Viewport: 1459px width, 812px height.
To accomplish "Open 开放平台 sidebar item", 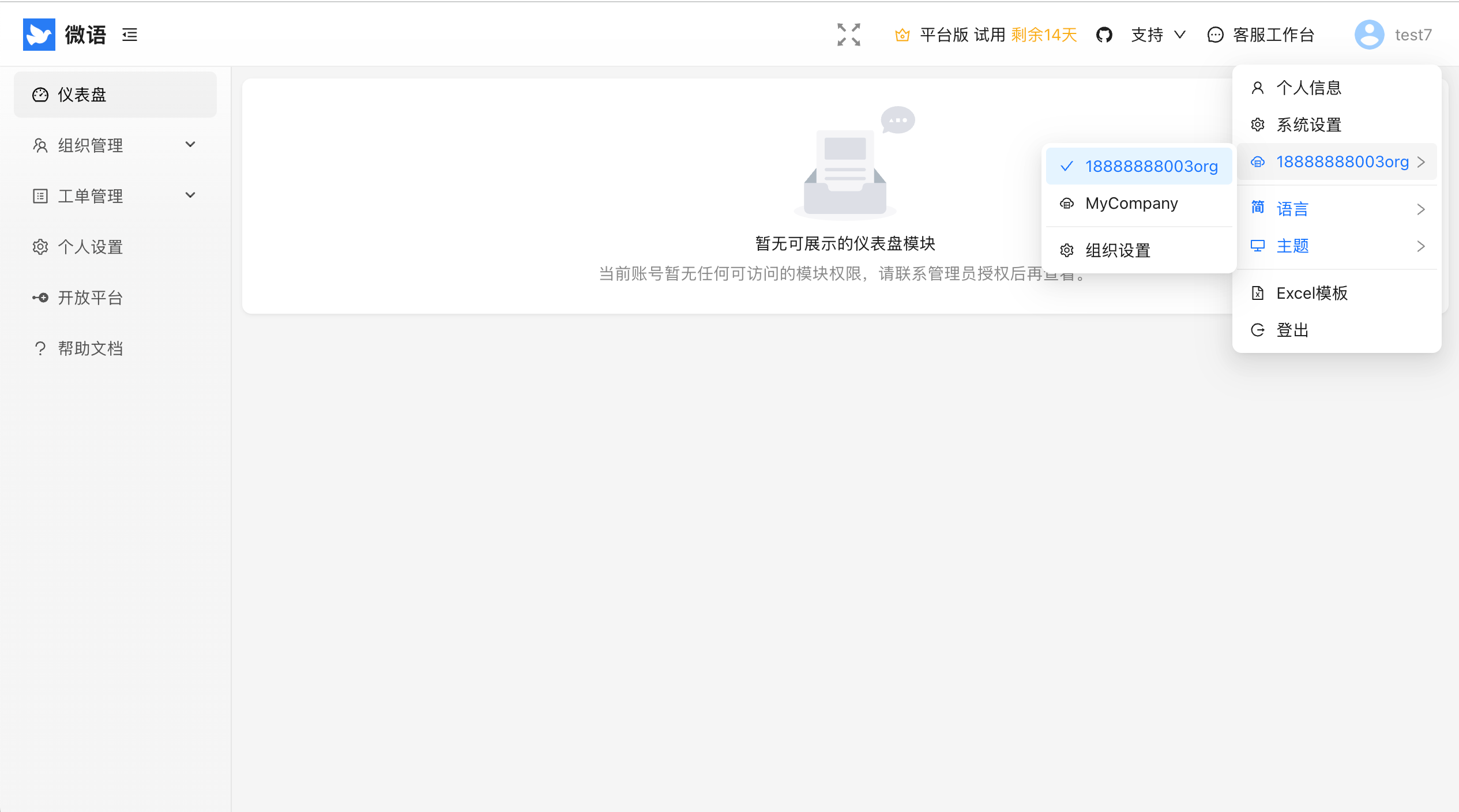I will (x=115, y=298).
